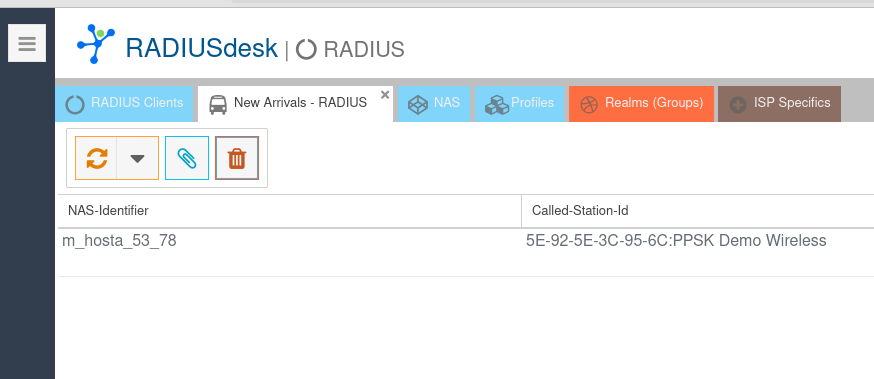The width and height of the screenshot is (874, 379).
Task: Open the NAS tab
Action: pos(434,103)
